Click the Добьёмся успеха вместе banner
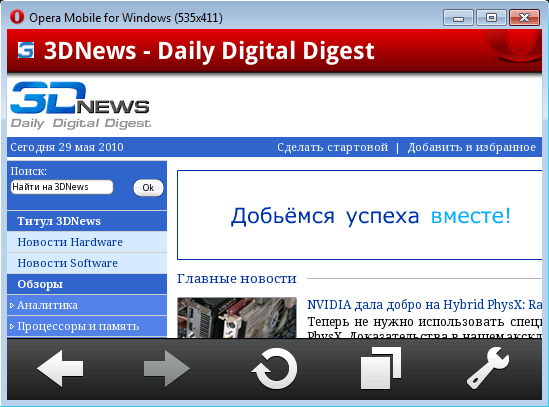This screenshot has width=549, height=407. click(360, 215)
